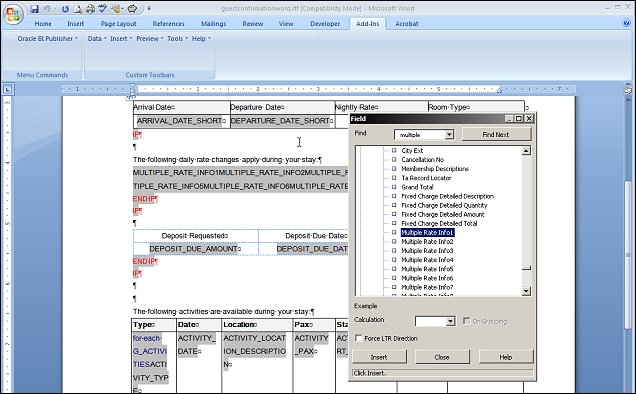Enable Force LTR Direction checkbox
The image size is (636, 394).
tap(359, 338)
